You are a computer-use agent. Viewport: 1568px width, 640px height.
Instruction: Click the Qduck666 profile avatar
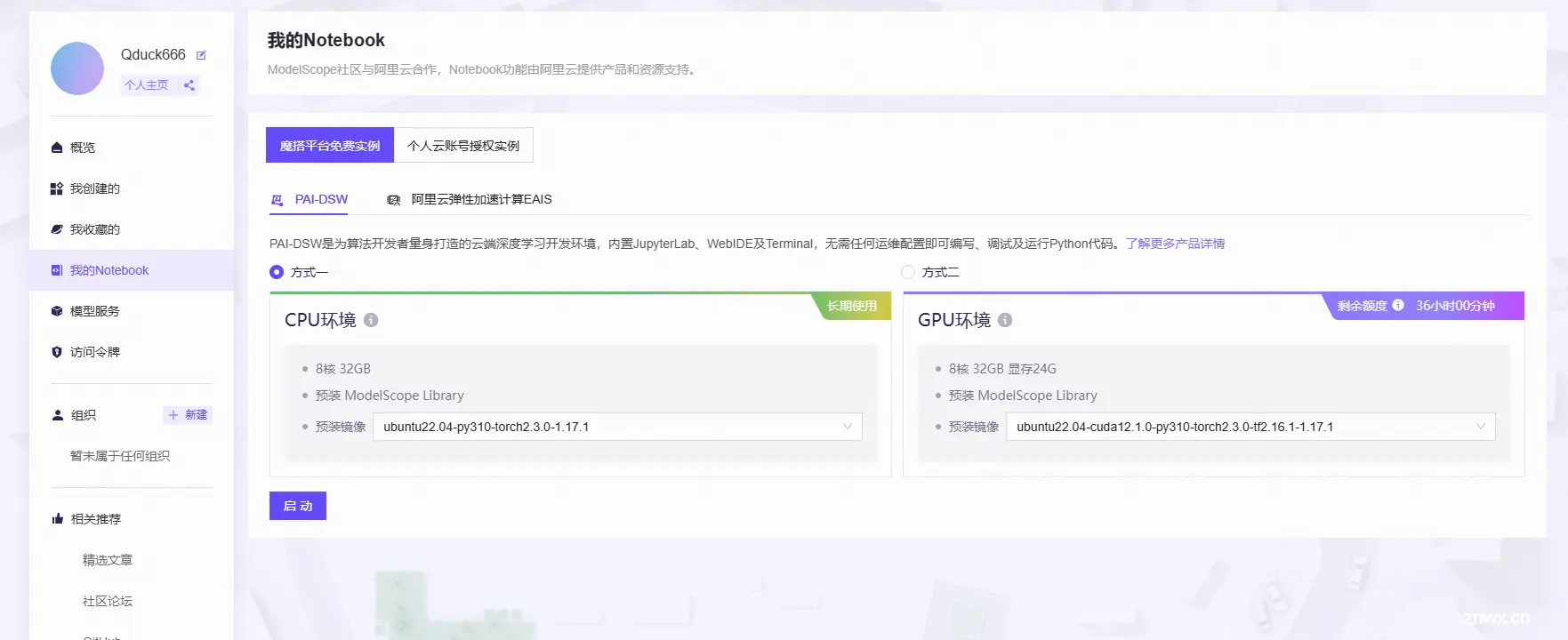(77, 68)
